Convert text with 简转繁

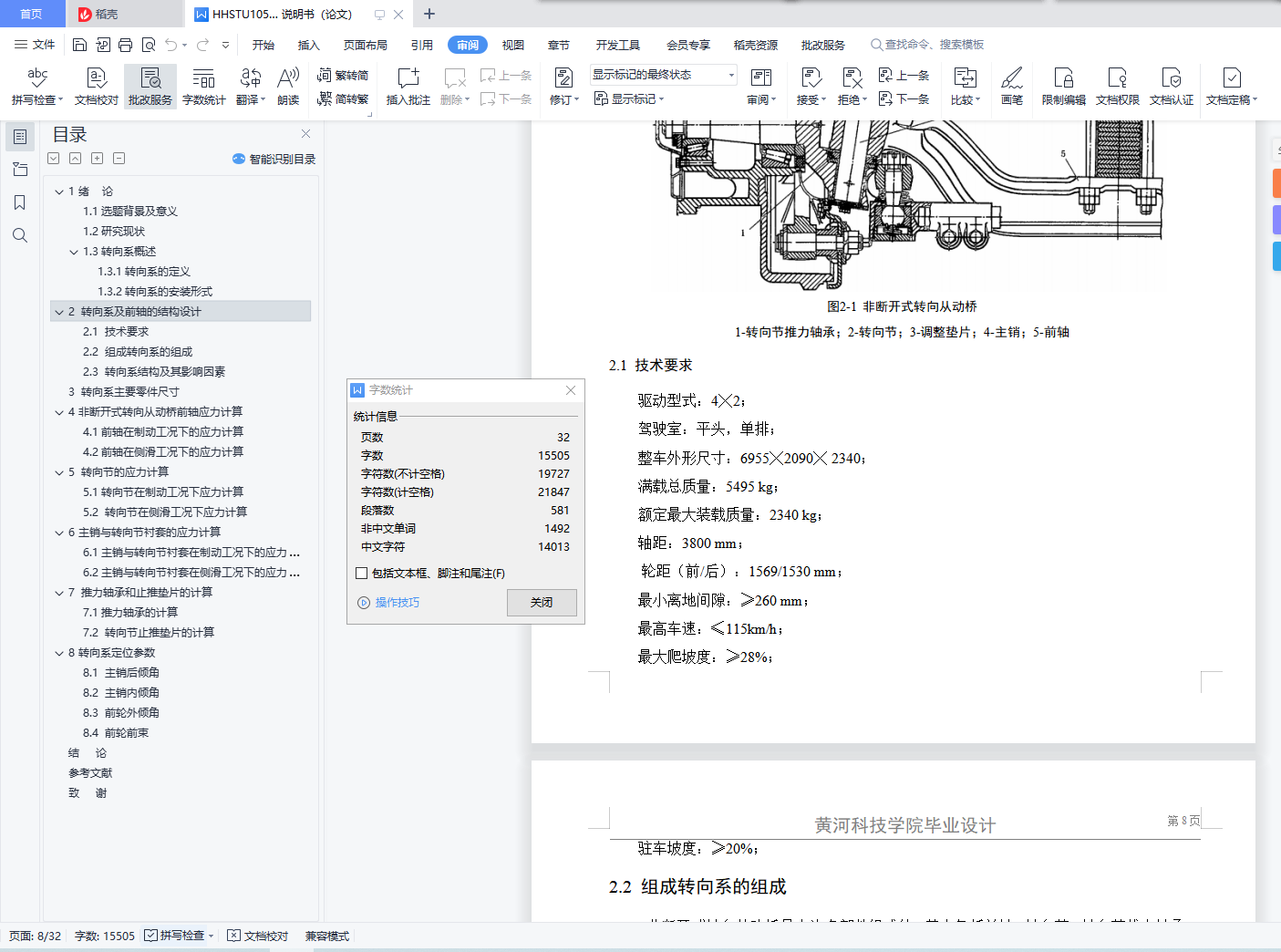tap(343, 98)
